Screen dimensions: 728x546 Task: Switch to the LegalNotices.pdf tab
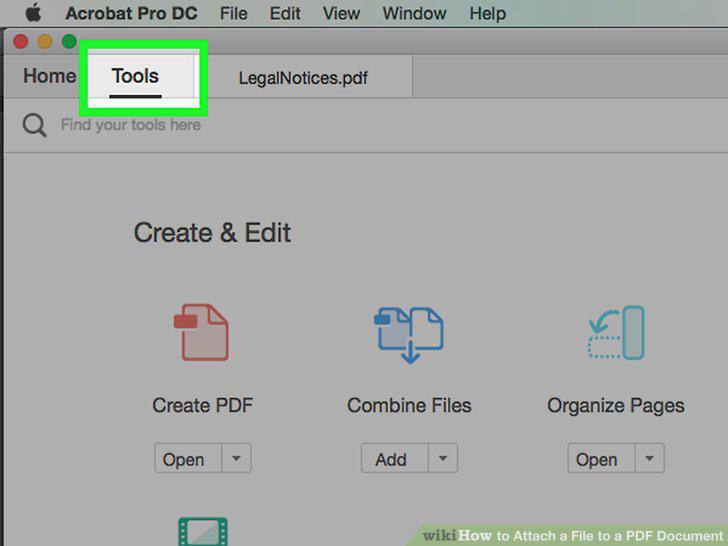click(303, 78)
